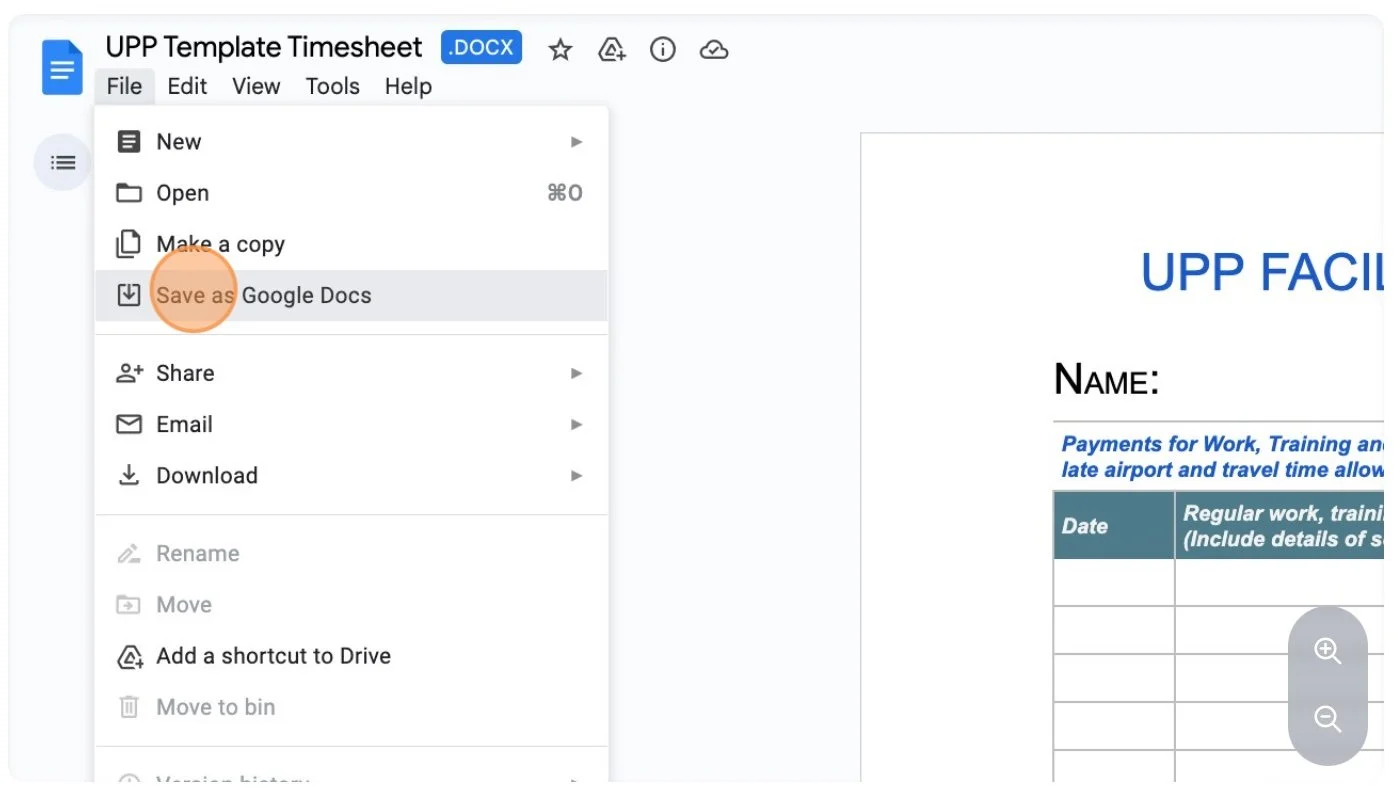Click the Move folder icon

click(x=129, y=605)
